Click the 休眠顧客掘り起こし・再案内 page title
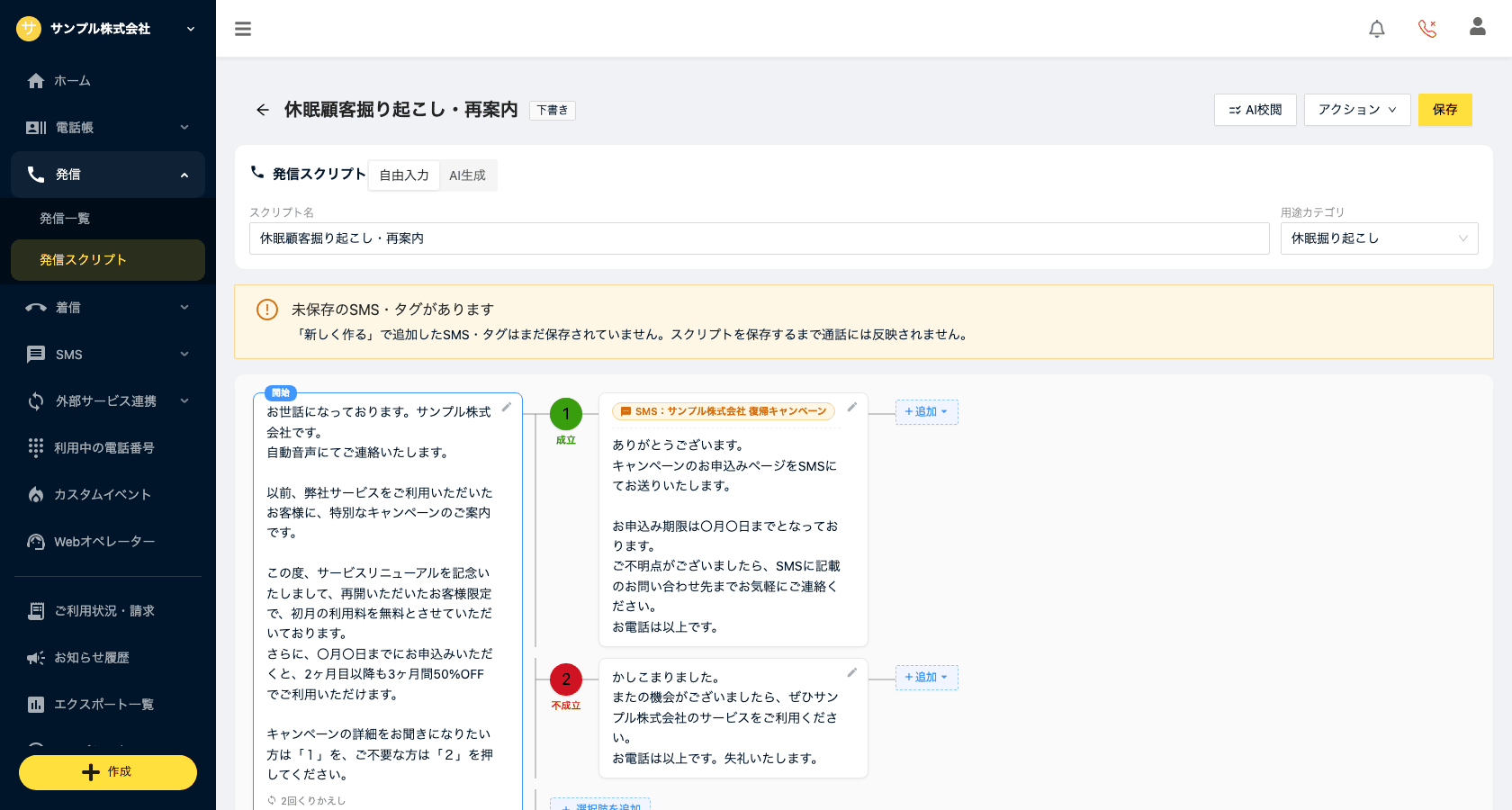 point(401,110)
